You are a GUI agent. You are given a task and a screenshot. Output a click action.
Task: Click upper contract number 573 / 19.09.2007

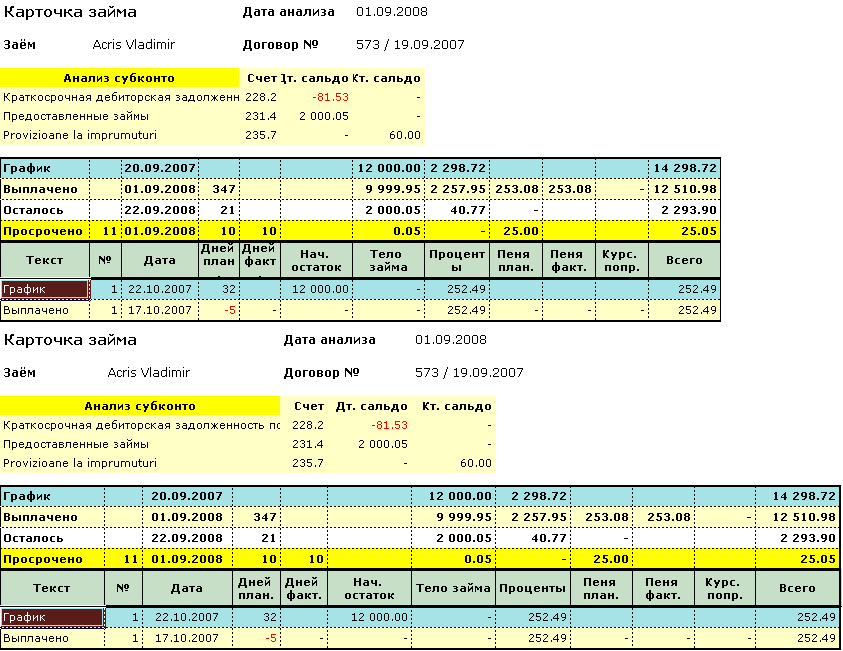(410, 45)
